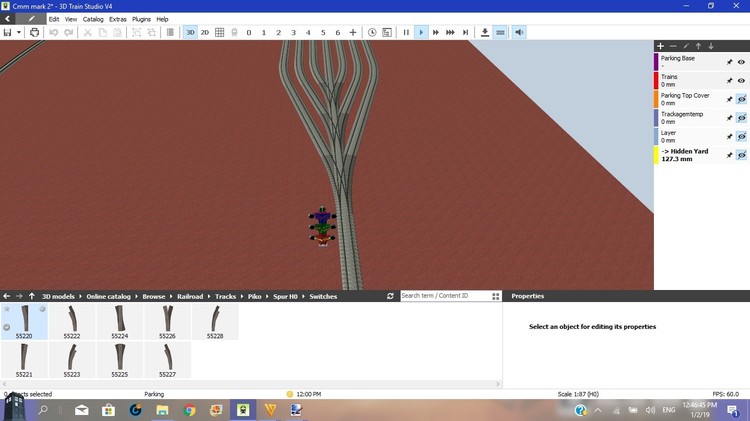Viewport: 750px width, 421px height.
Task: Edit layer with pencil icon in layers panel
Action: (x=686, y=46)
